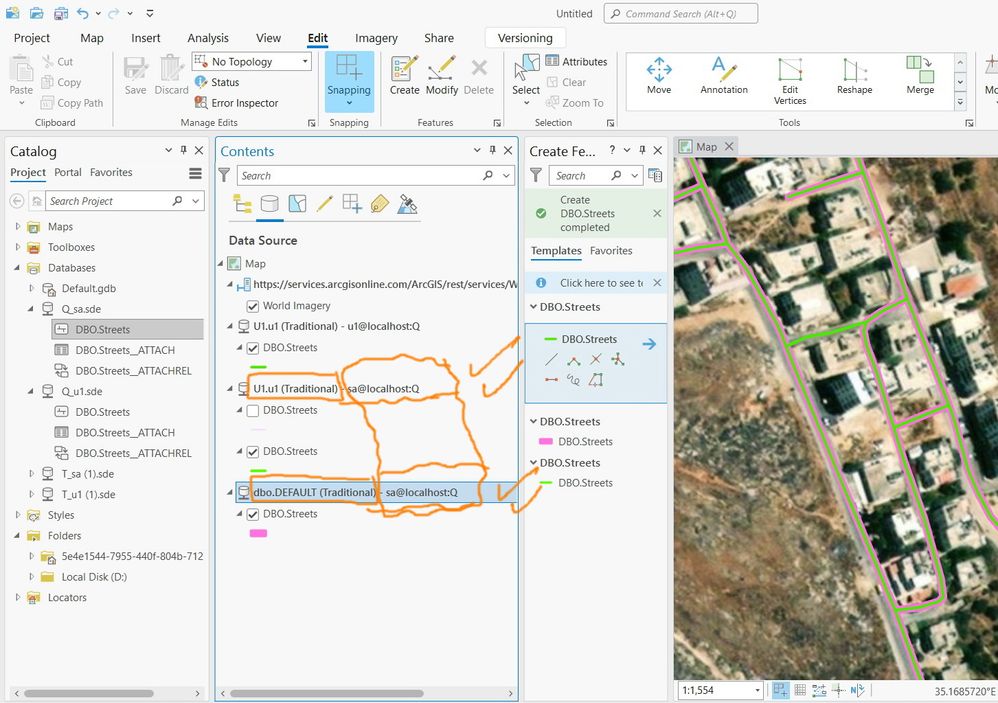The width and height of the screenshot is (998, 703).
Task: Click the pink DBO.Streets symbol swatch
Action: (x=258, y=534)
